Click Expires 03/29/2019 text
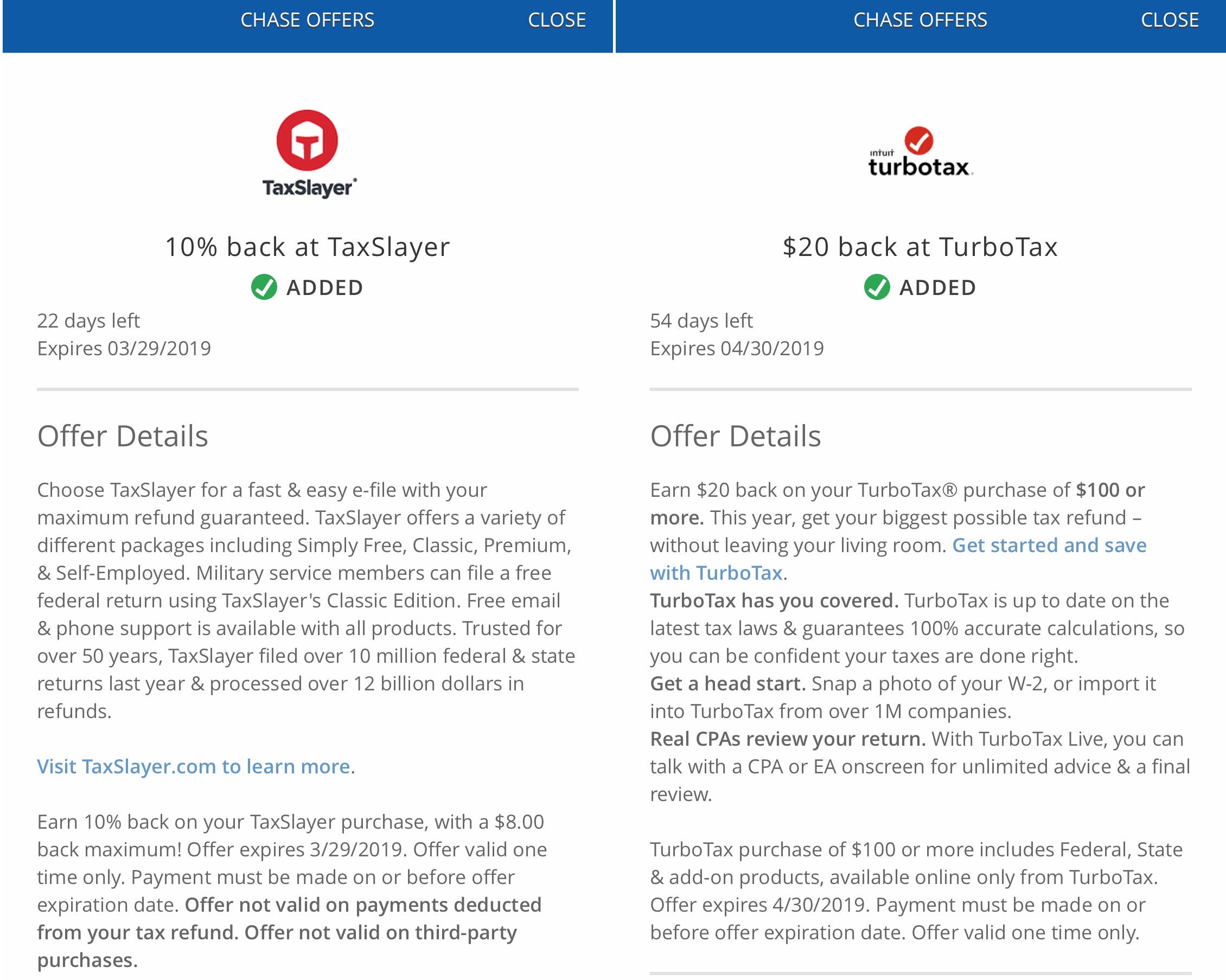 tap(124, 349)
